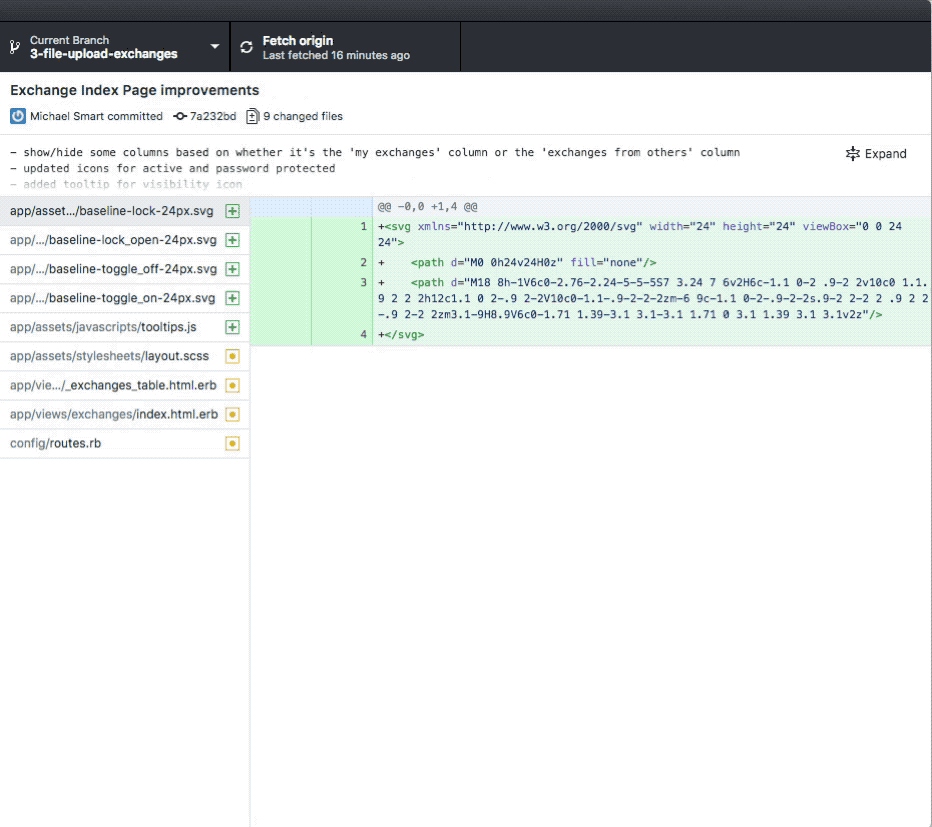Click the added status icon for tooltips.js
The image size is (932, 827).
[231, 326]
